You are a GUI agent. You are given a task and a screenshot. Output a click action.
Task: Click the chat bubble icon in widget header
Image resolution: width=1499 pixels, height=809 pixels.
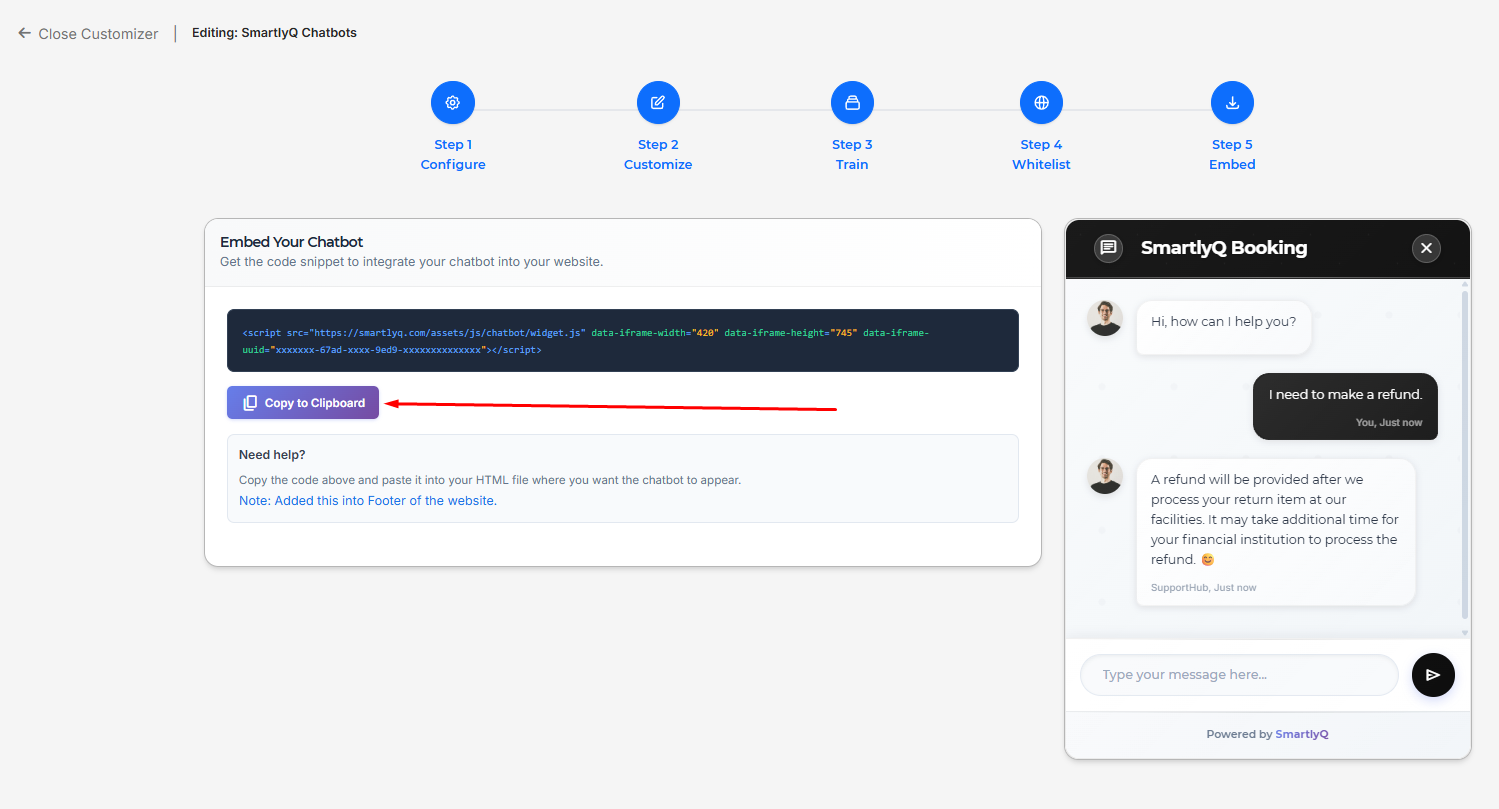(1108, 248)
